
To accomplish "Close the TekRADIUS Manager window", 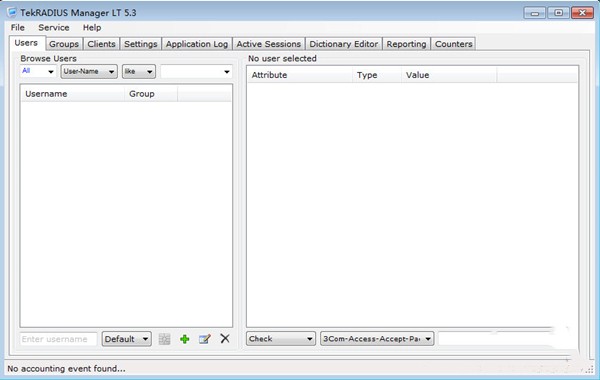I will (x=582, y=13).
